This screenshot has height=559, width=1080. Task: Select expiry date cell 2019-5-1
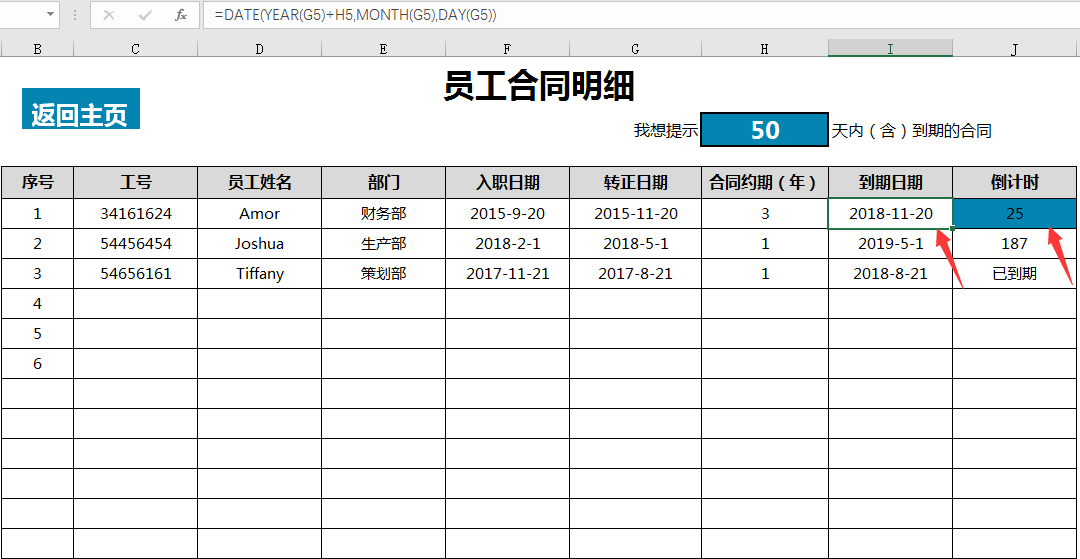tap(891, 244)
